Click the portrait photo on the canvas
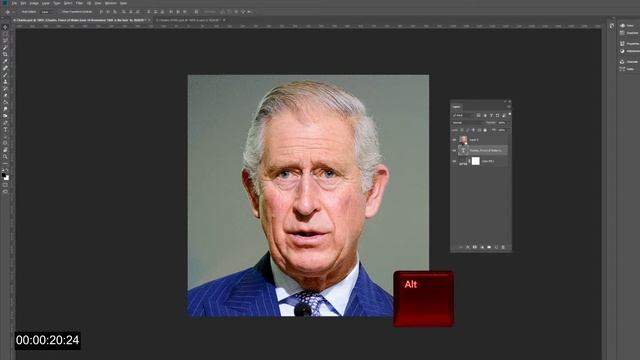 coord(308,195)
